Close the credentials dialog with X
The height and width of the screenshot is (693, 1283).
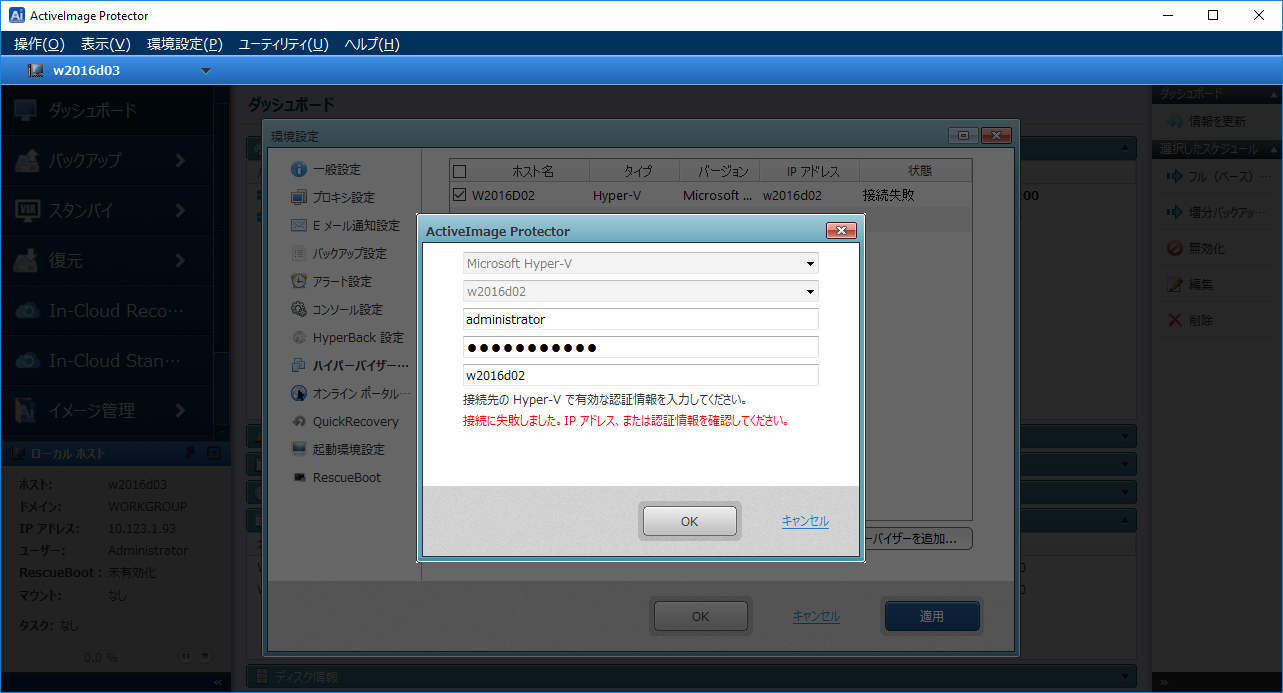click(841, 231)
